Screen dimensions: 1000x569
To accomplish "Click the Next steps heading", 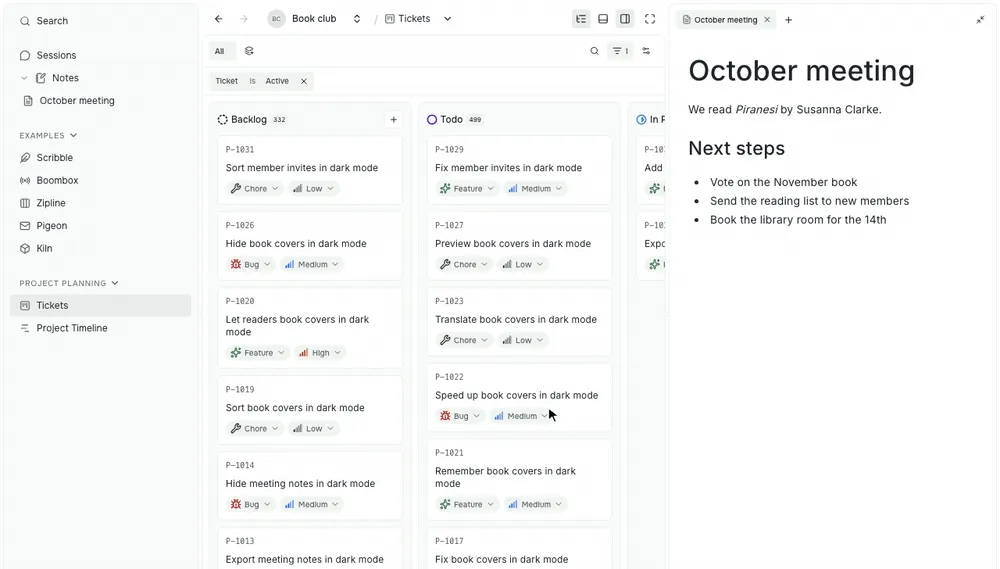I will (x=737, y=149).
